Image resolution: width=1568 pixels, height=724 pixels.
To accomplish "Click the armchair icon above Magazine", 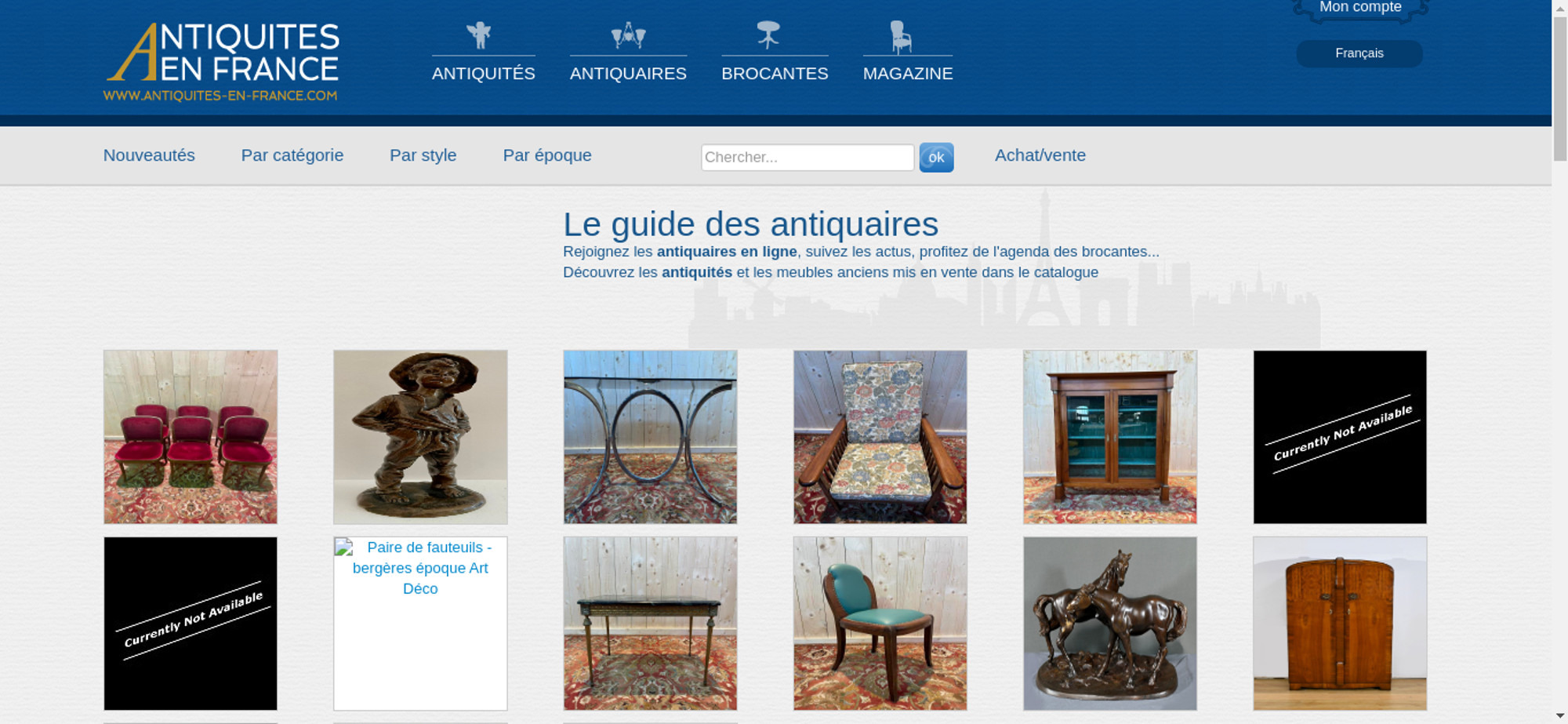I will (901, 36).
